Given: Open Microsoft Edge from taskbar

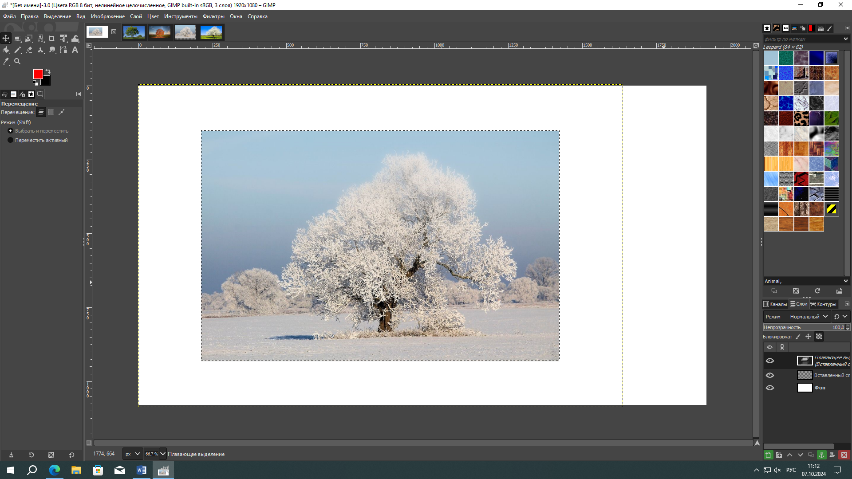Looking at the screenshot, I should click(54, 470).
